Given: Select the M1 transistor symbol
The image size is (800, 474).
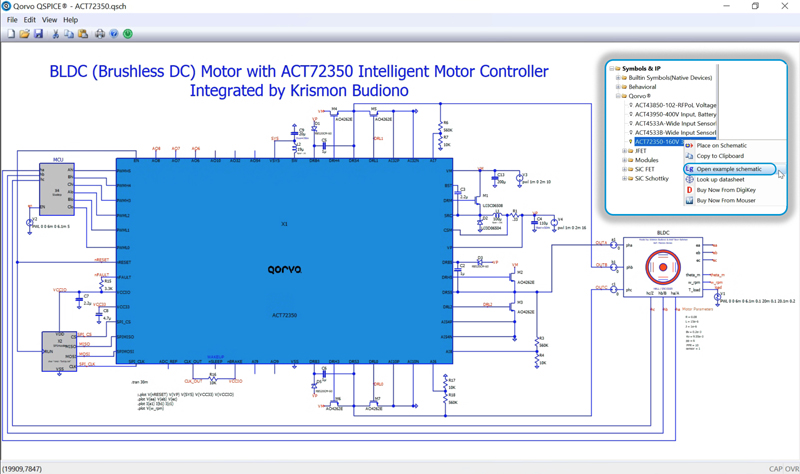Looking at the screenshot, I should coord(478,200).
